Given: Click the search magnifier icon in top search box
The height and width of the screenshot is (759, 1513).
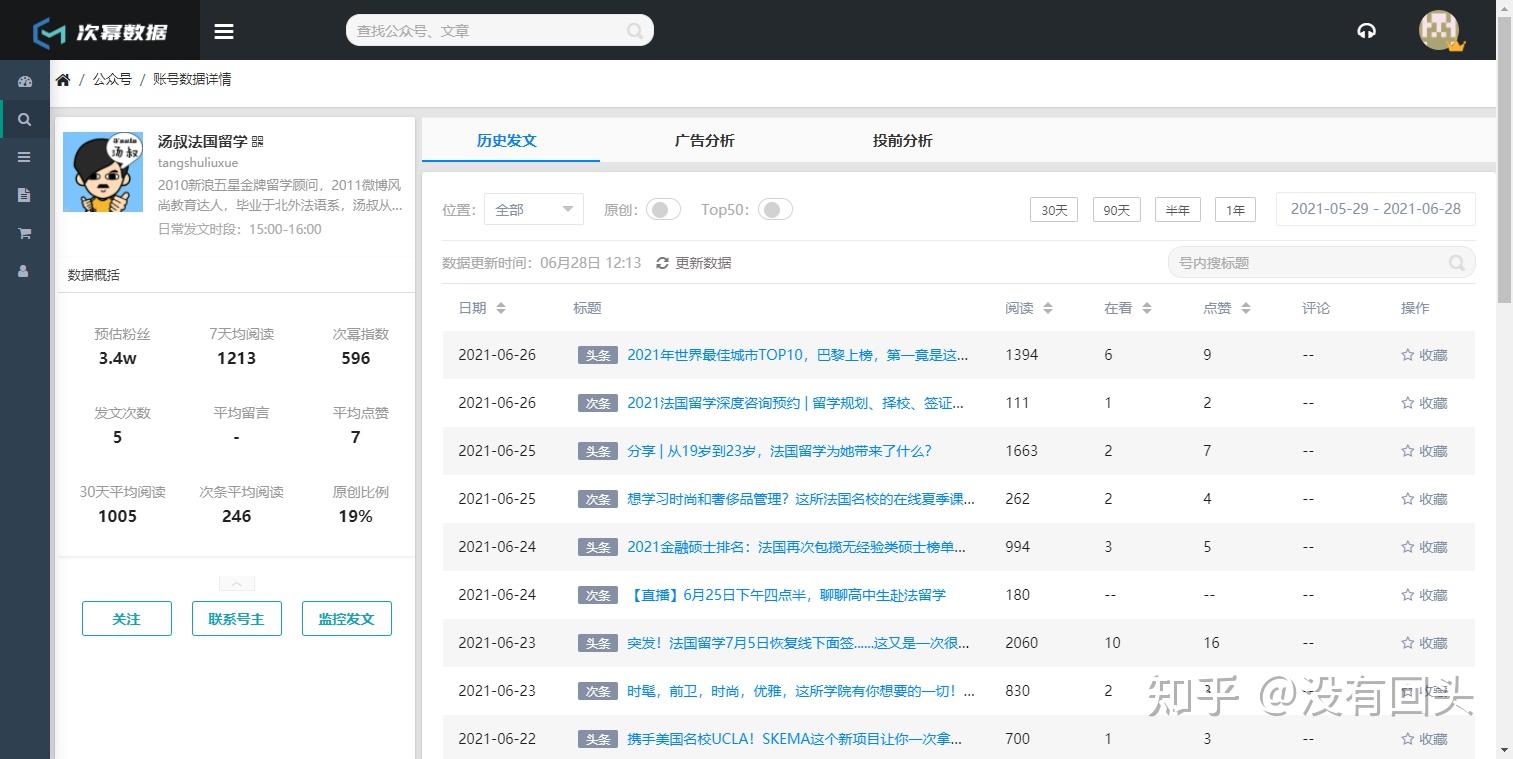Looking at the screenshot, I should pyautogui.click(x=635, y=31).
